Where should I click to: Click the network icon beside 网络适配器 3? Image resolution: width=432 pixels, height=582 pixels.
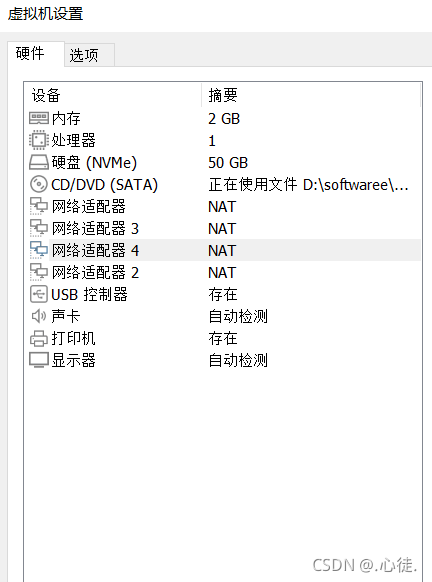(39, 228)
